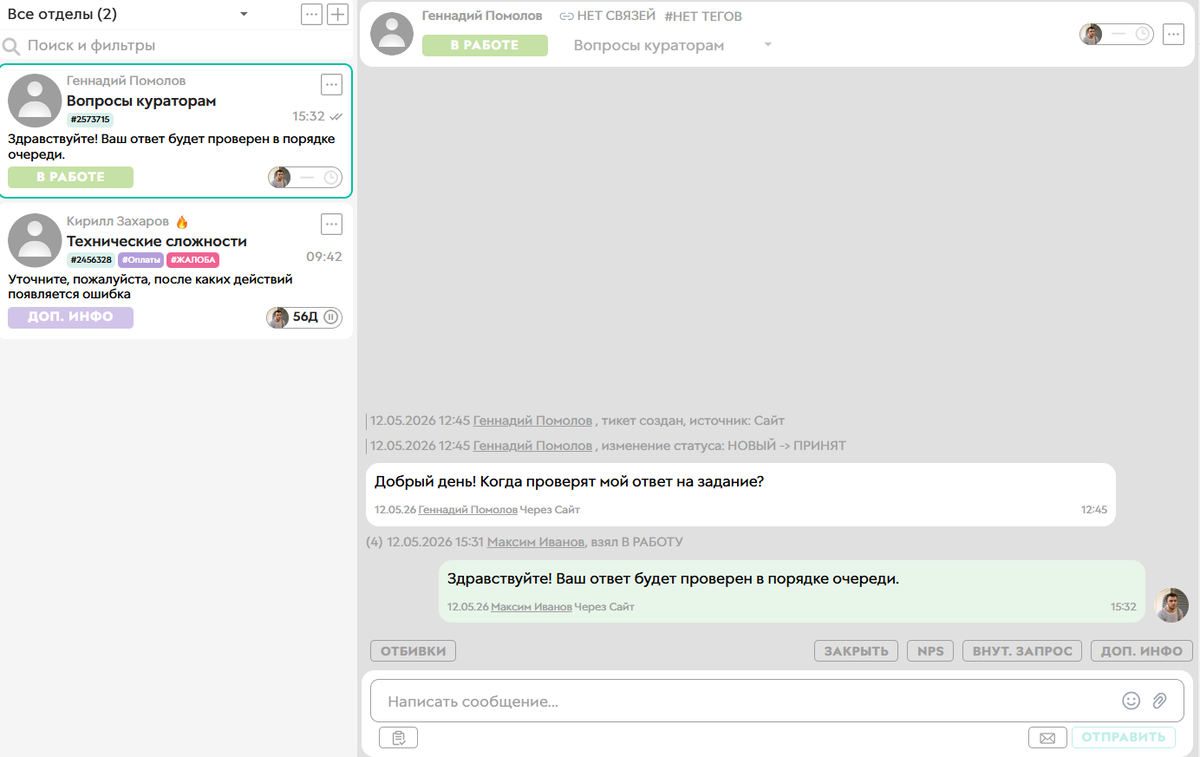Viewport: 1200px width, 757px height.
Task: Click the plus icon to add a ticket
Action: coord(338,14)
